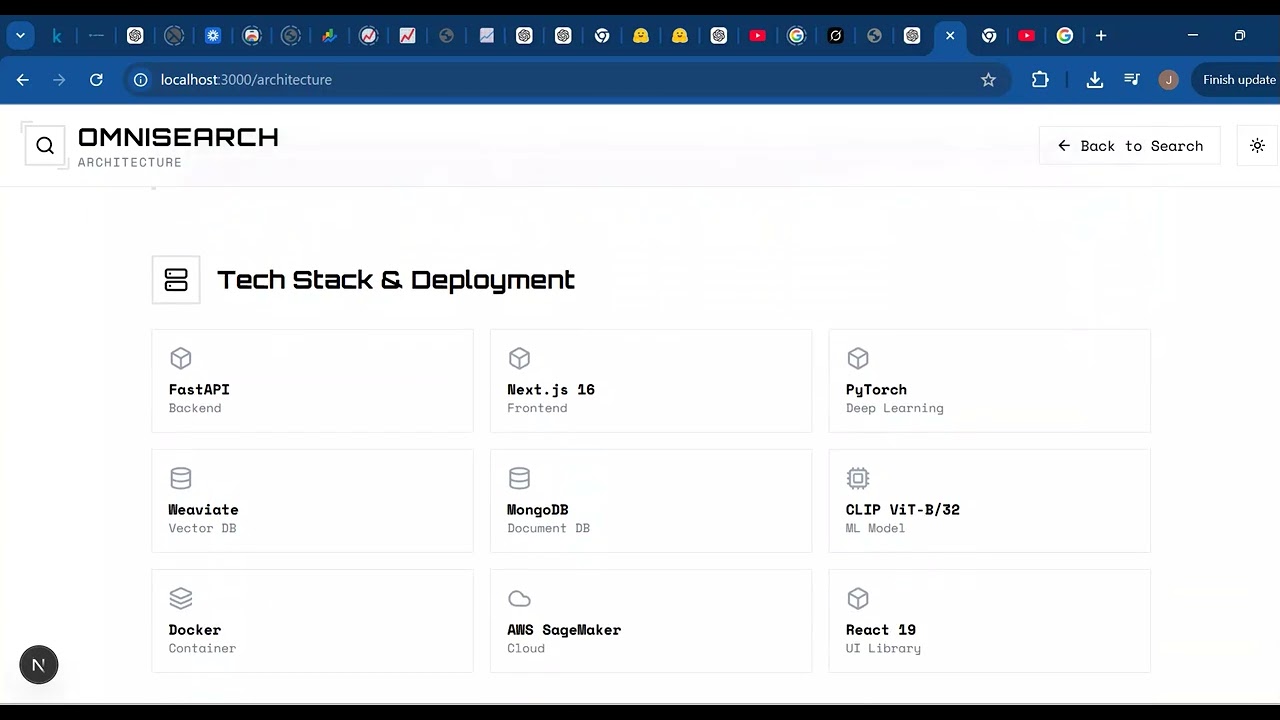
Task: Bookmark this page with the star
Action: [x=988, y=80]
